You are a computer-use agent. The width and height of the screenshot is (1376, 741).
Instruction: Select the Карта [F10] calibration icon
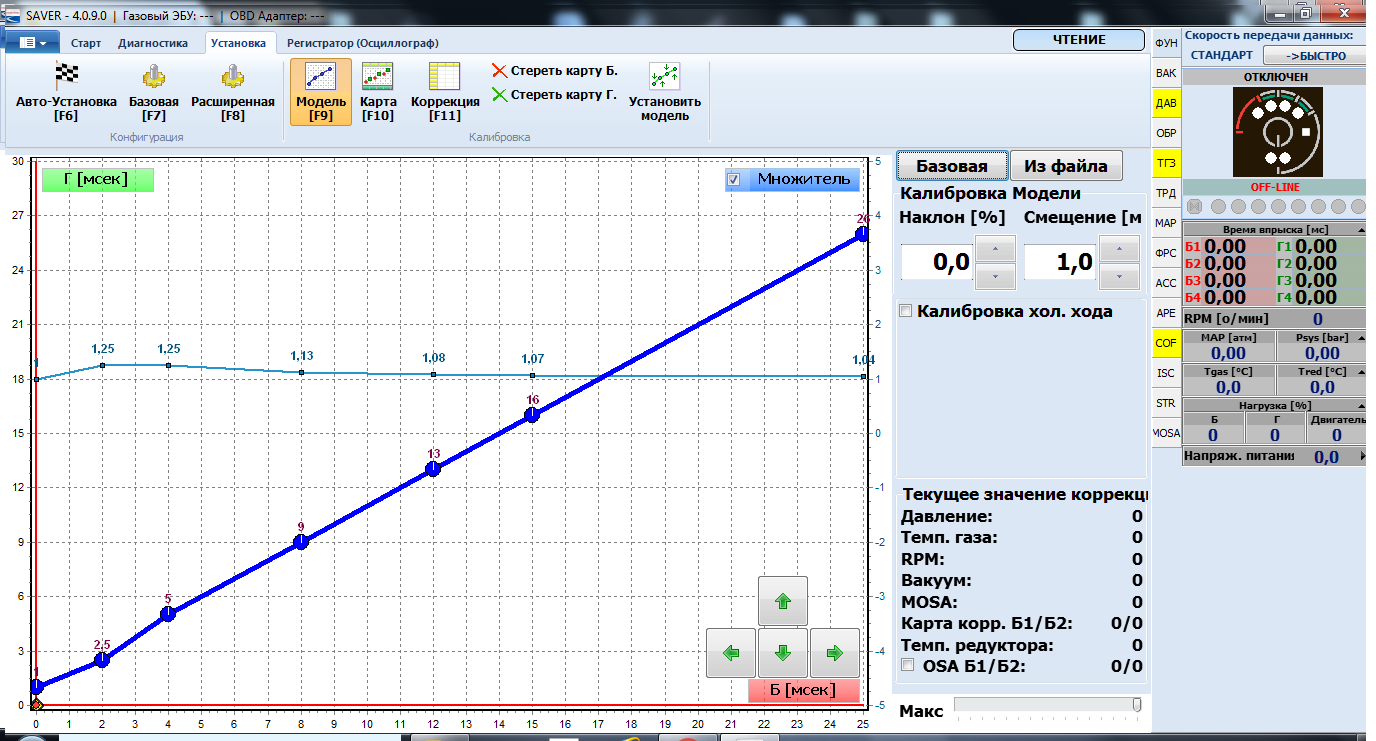click(x=378, y=77)
